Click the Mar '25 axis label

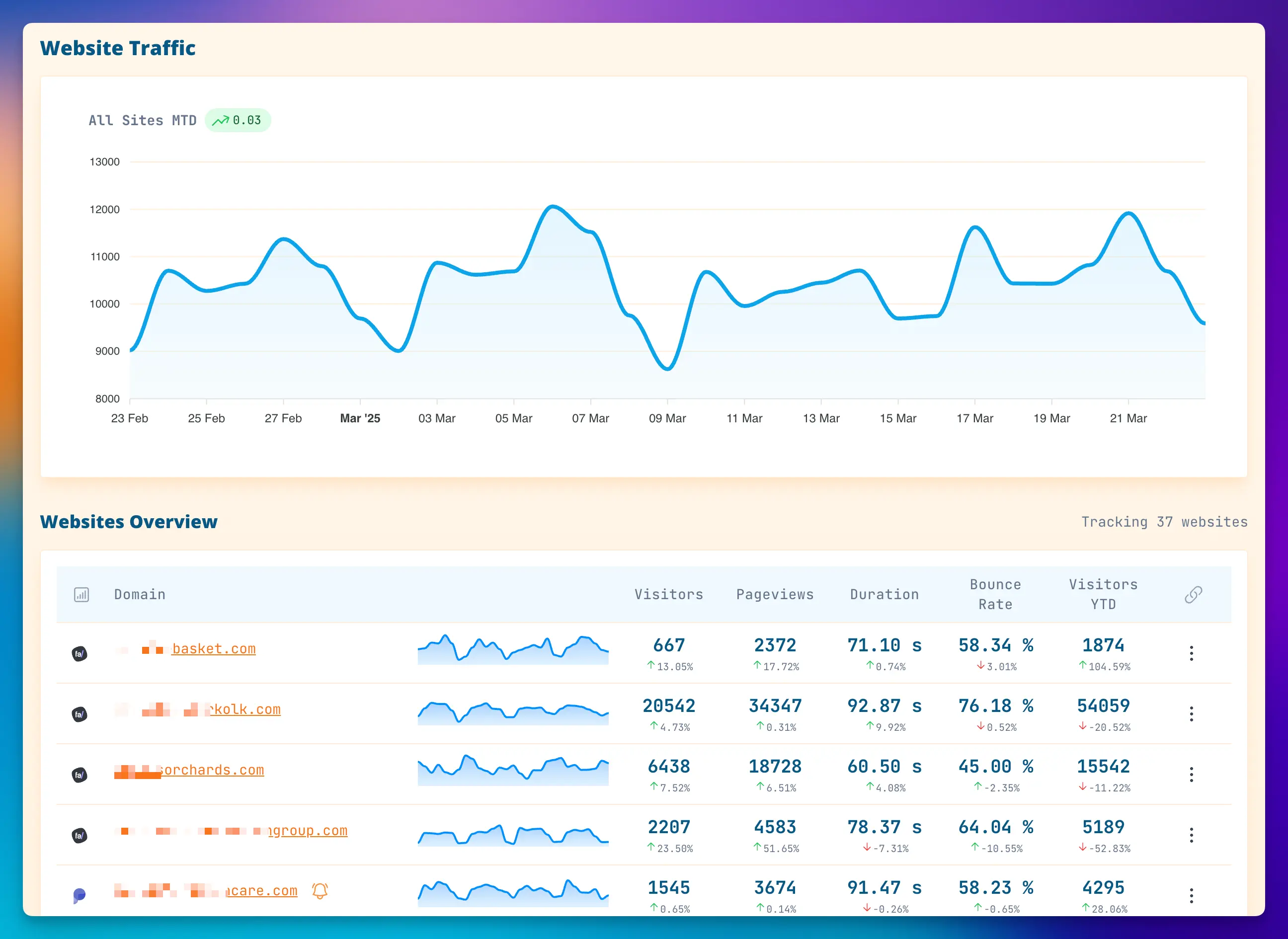(360, 418)
